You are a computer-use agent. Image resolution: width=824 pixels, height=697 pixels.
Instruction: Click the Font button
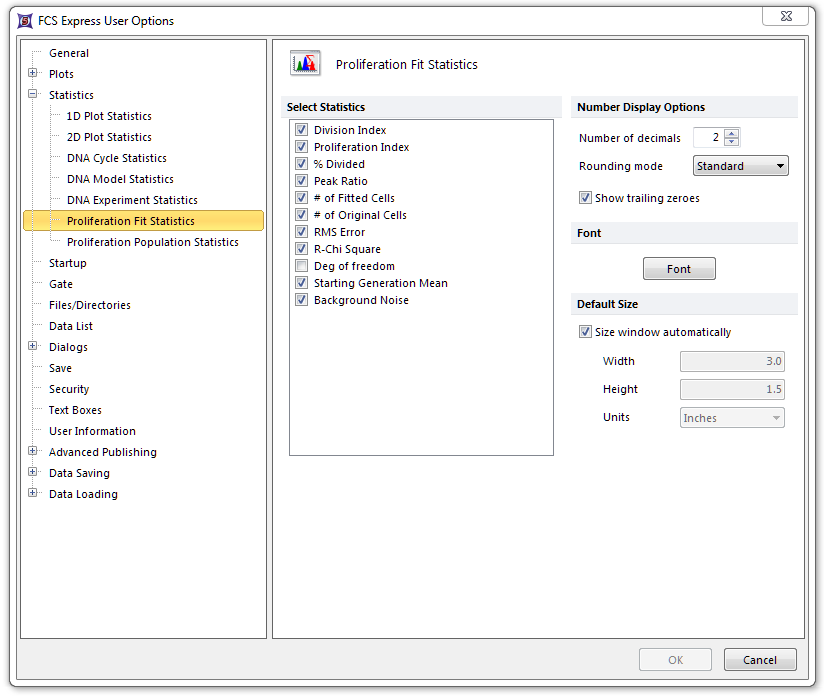679,269
